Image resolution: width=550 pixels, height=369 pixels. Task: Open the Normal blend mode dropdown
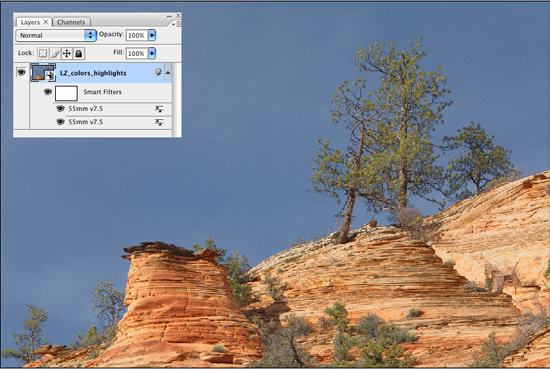56,35
